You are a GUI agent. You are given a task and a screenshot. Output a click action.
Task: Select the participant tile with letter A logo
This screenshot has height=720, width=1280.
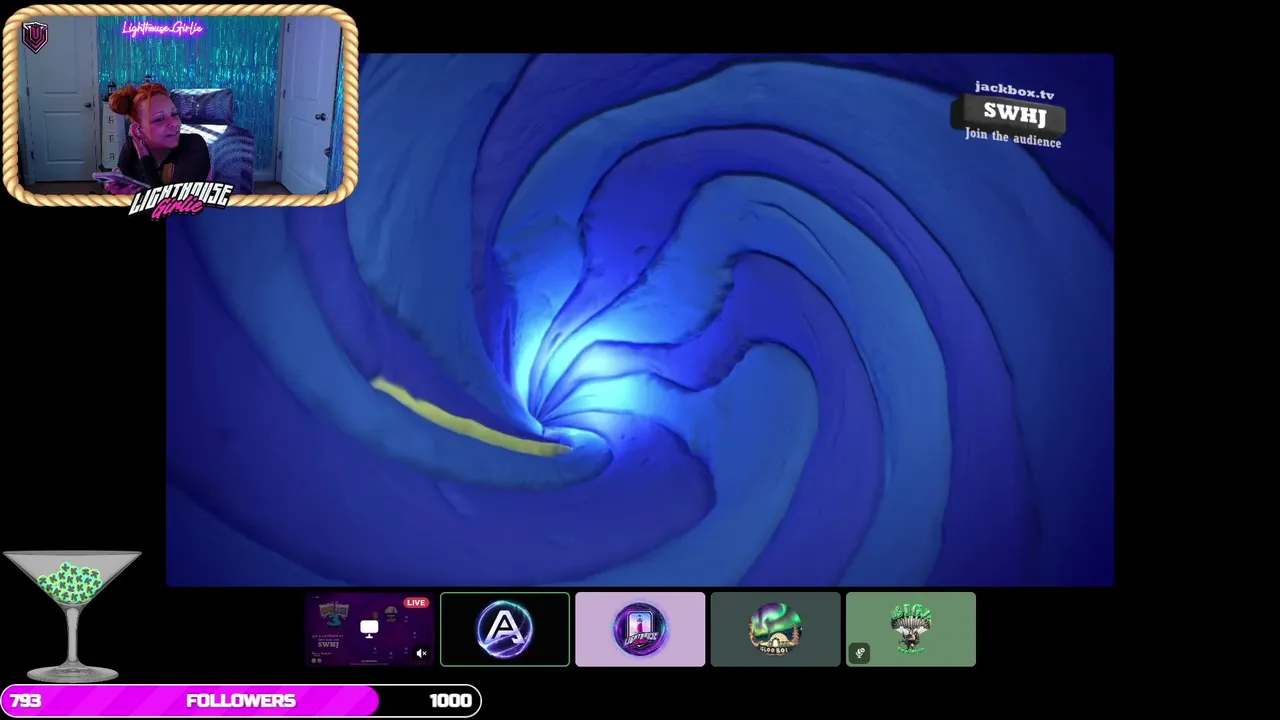(x=505, y=629)
